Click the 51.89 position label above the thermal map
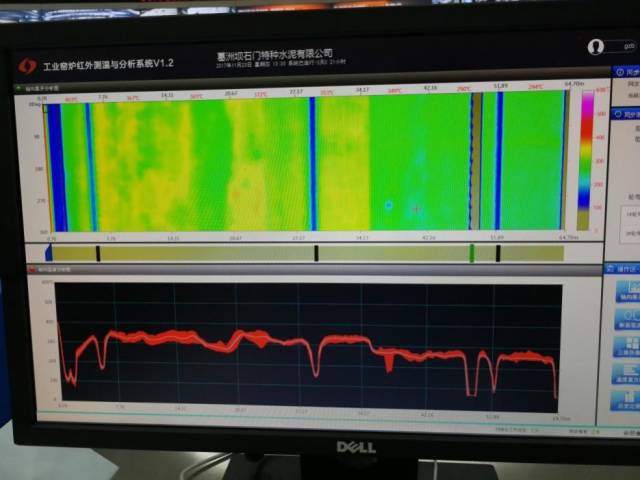 tap(500, 86)
